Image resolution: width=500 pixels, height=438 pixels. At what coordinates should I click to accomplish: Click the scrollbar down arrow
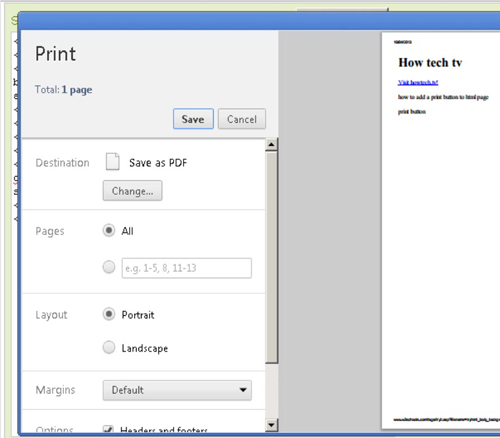[x=271, y=425]
